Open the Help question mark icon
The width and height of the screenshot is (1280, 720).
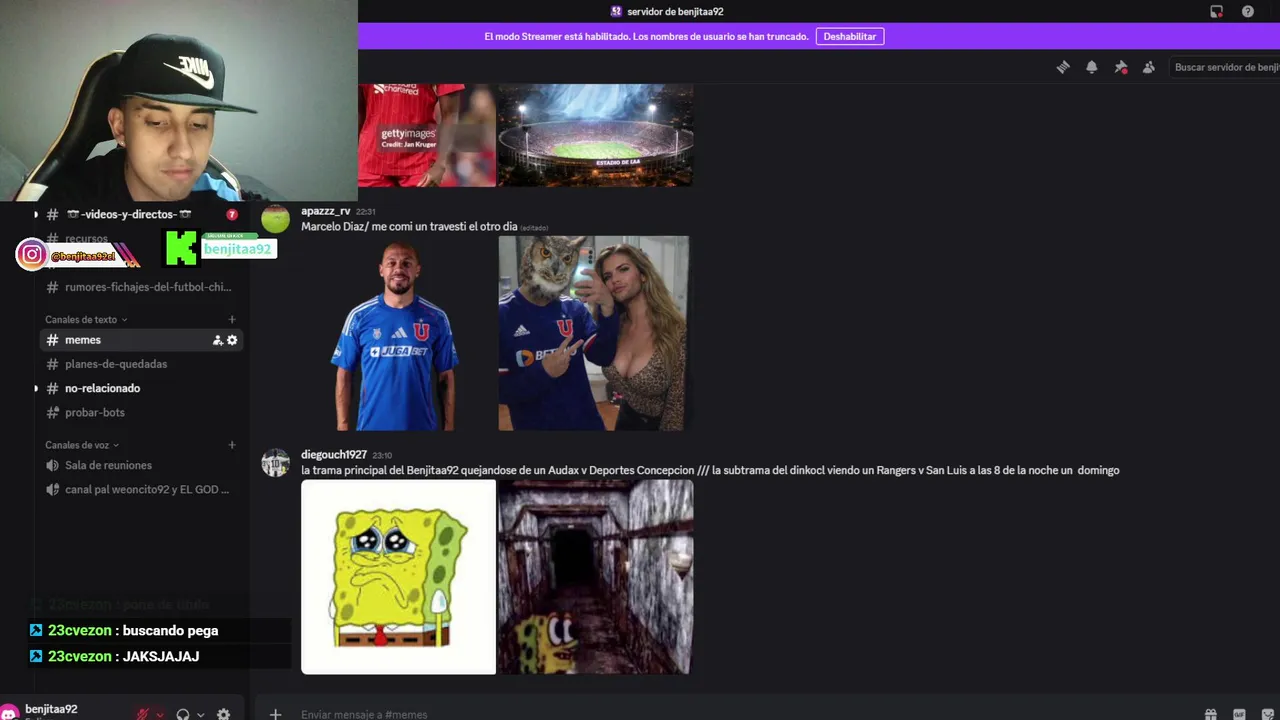tap(1248, 11)
